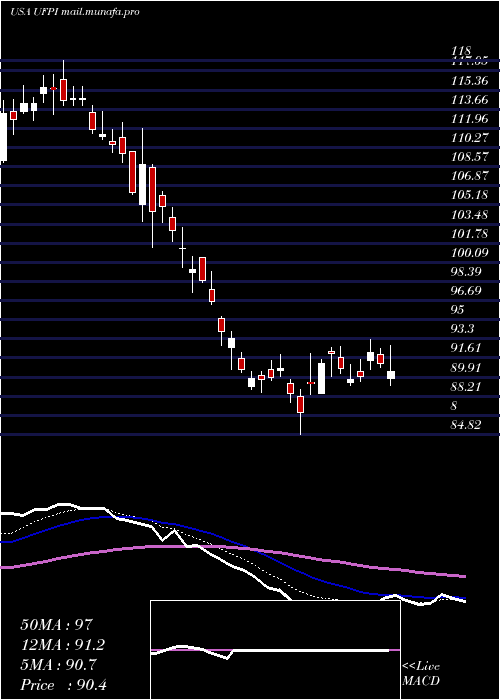
Task: Click the USA UFPI mail.munafa.pro title text
Action: tap(75, 12)
